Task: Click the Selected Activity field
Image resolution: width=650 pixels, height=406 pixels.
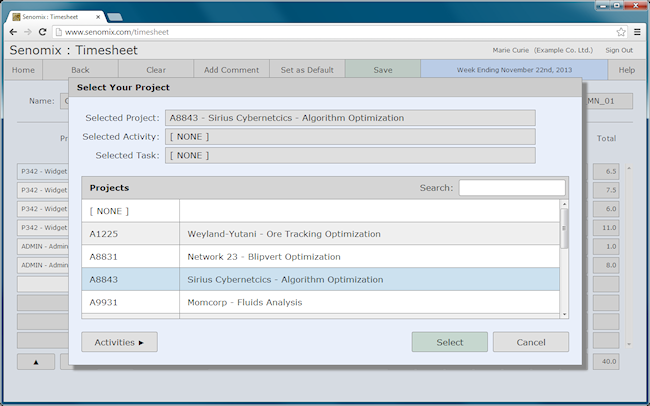Action: pos(350,136)
